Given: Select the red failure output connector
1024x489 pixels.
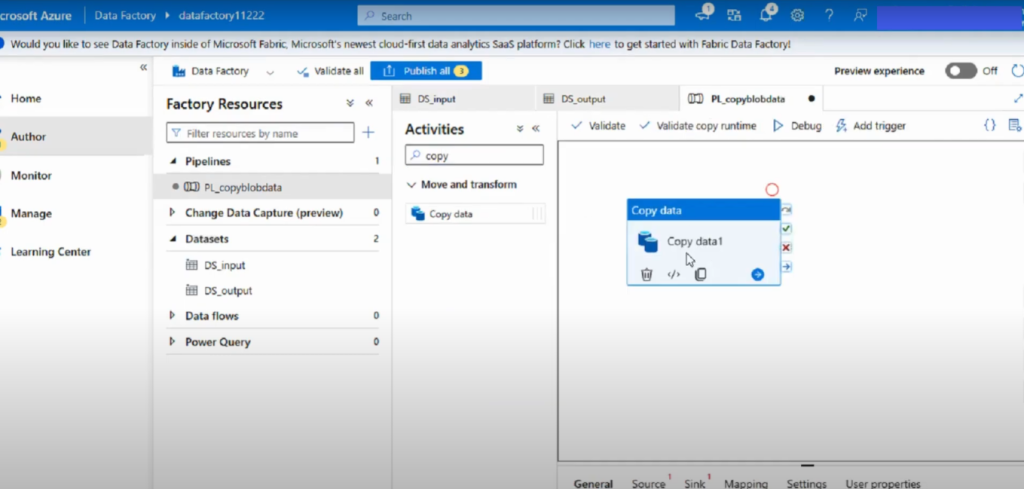Looking at the screenshot, I should coord(786,247).
